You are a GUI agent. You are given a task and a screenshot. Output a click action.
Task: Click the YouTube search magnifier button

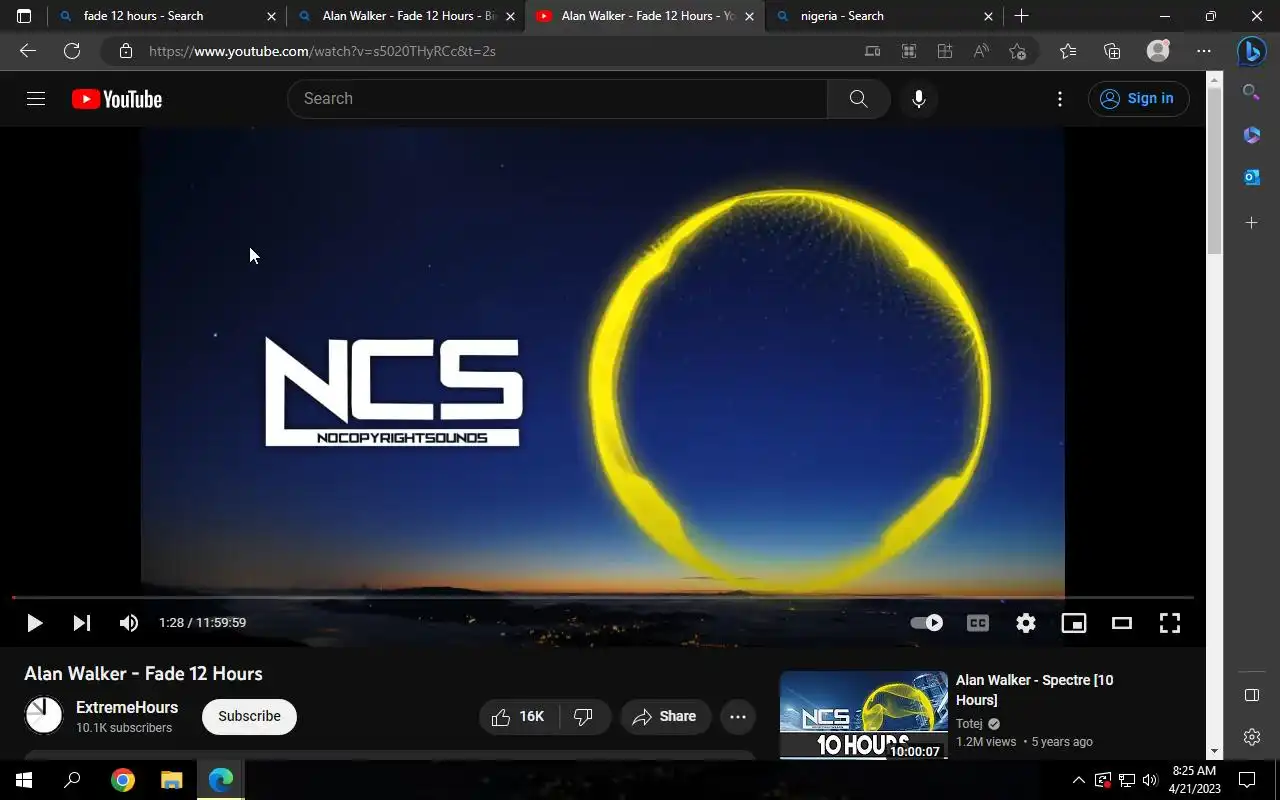[858, 98]
